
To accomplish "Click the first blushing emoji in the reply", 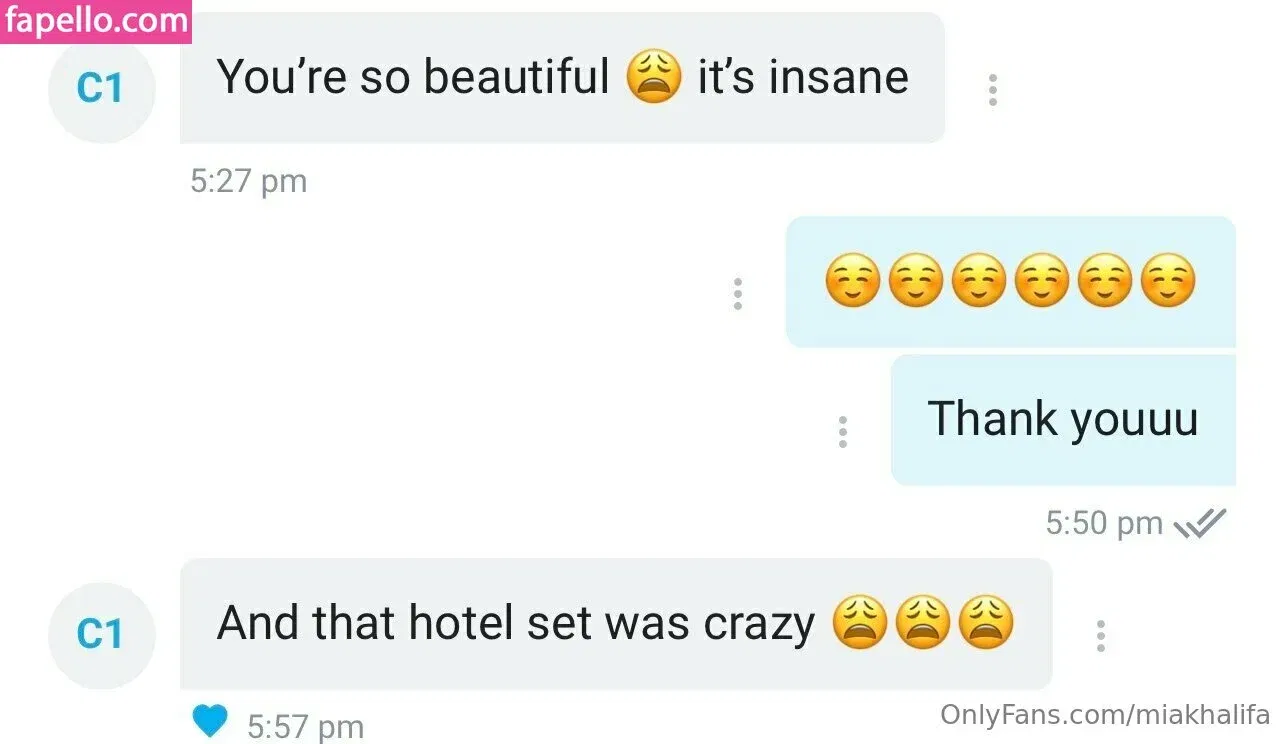I will 853,281.
